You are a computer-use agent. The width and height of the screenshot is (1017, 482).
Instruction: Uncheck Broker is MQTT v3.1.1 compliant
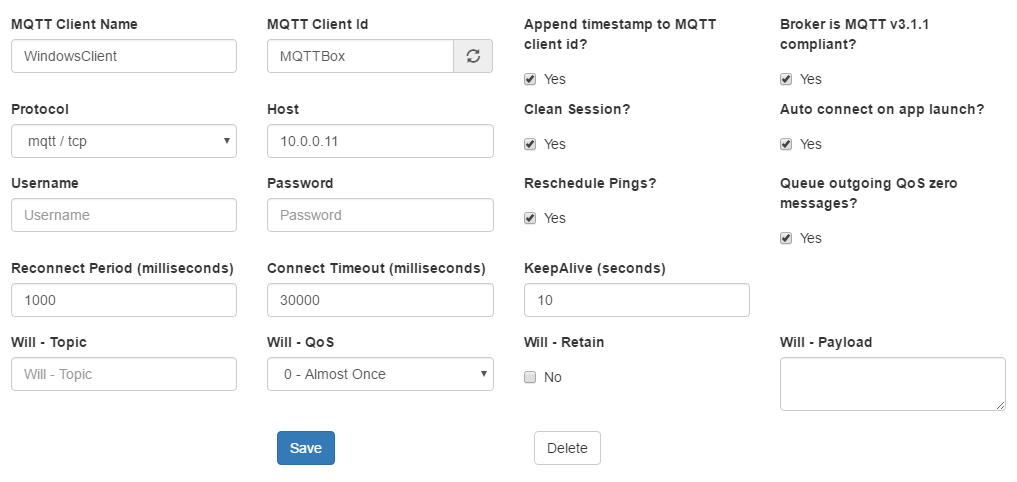786,79
